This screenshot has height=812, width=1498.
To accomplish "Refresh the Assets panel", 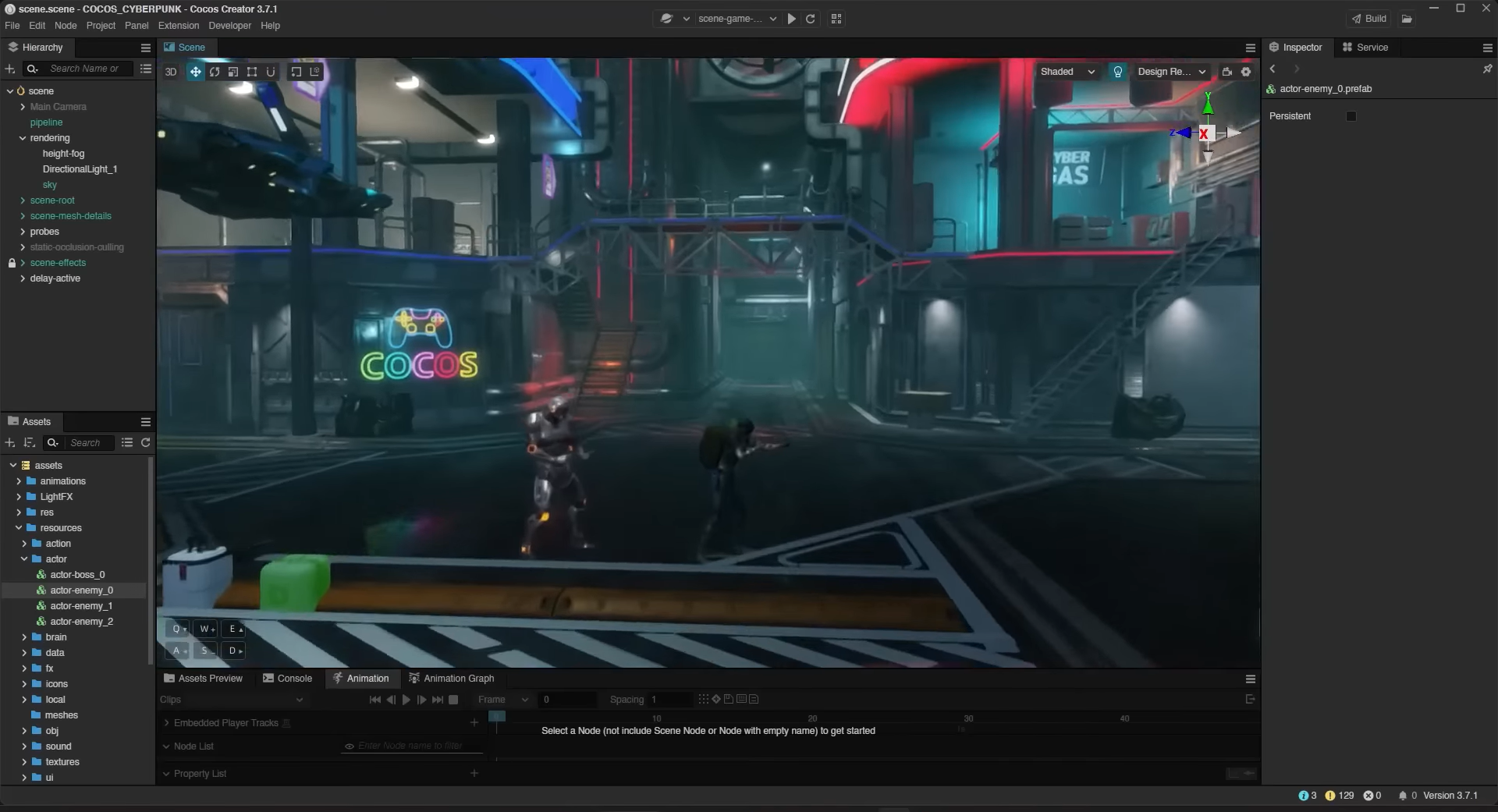I will [145, 443].
